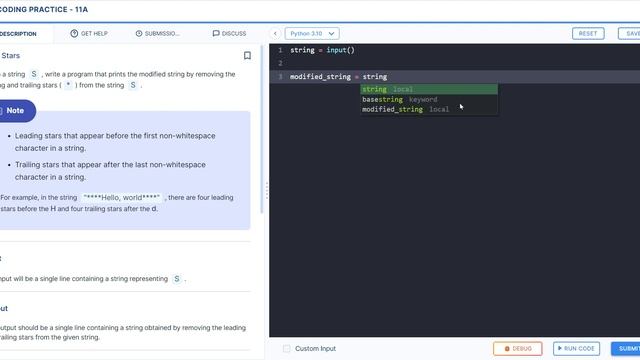This screenshot has width=640, height=360.
Task: Collapse the description panel with the left chevron
Action: pos(275,33)
